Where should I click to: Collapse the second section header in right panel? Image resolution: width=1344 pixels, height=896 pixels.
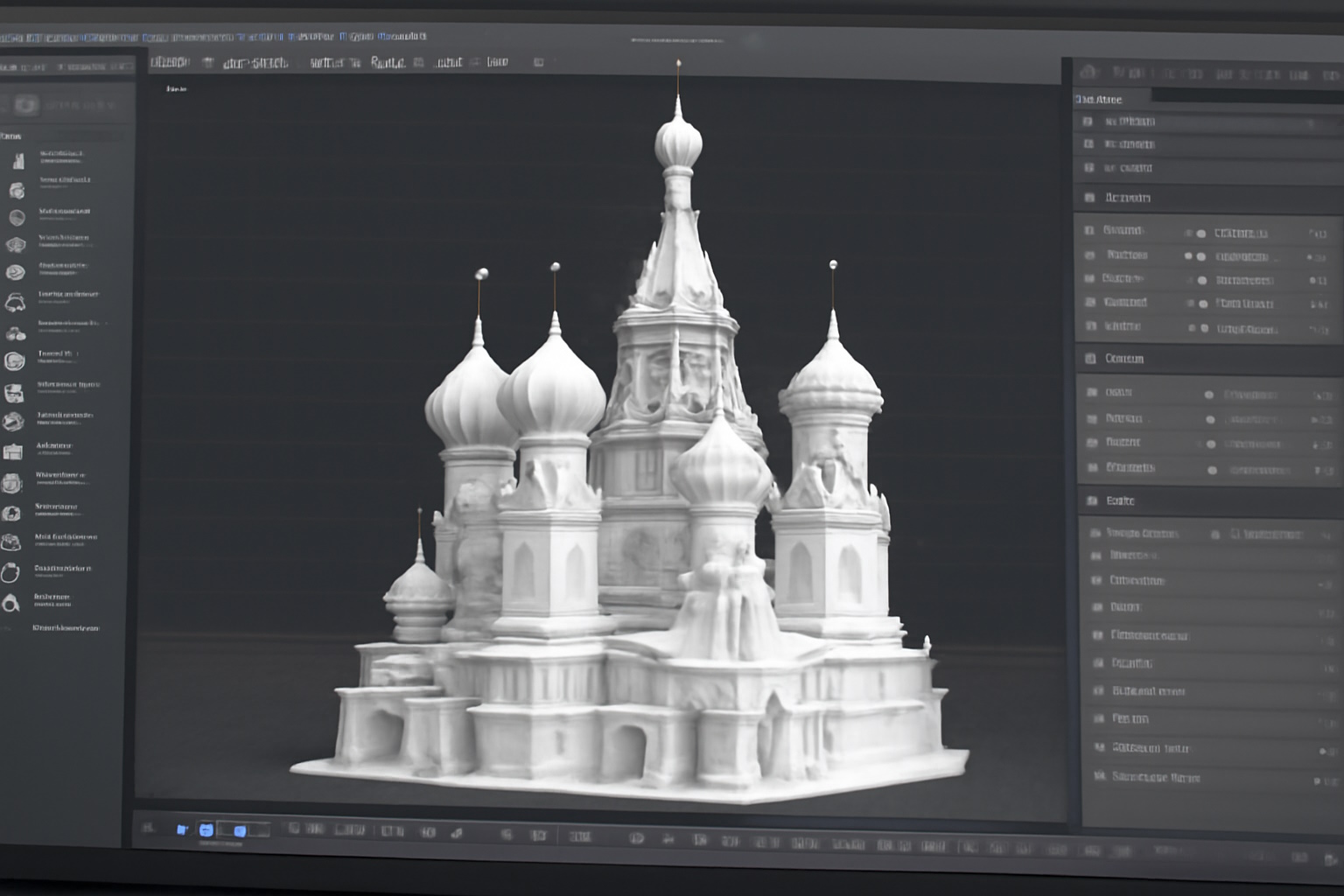click(1127, 198)
